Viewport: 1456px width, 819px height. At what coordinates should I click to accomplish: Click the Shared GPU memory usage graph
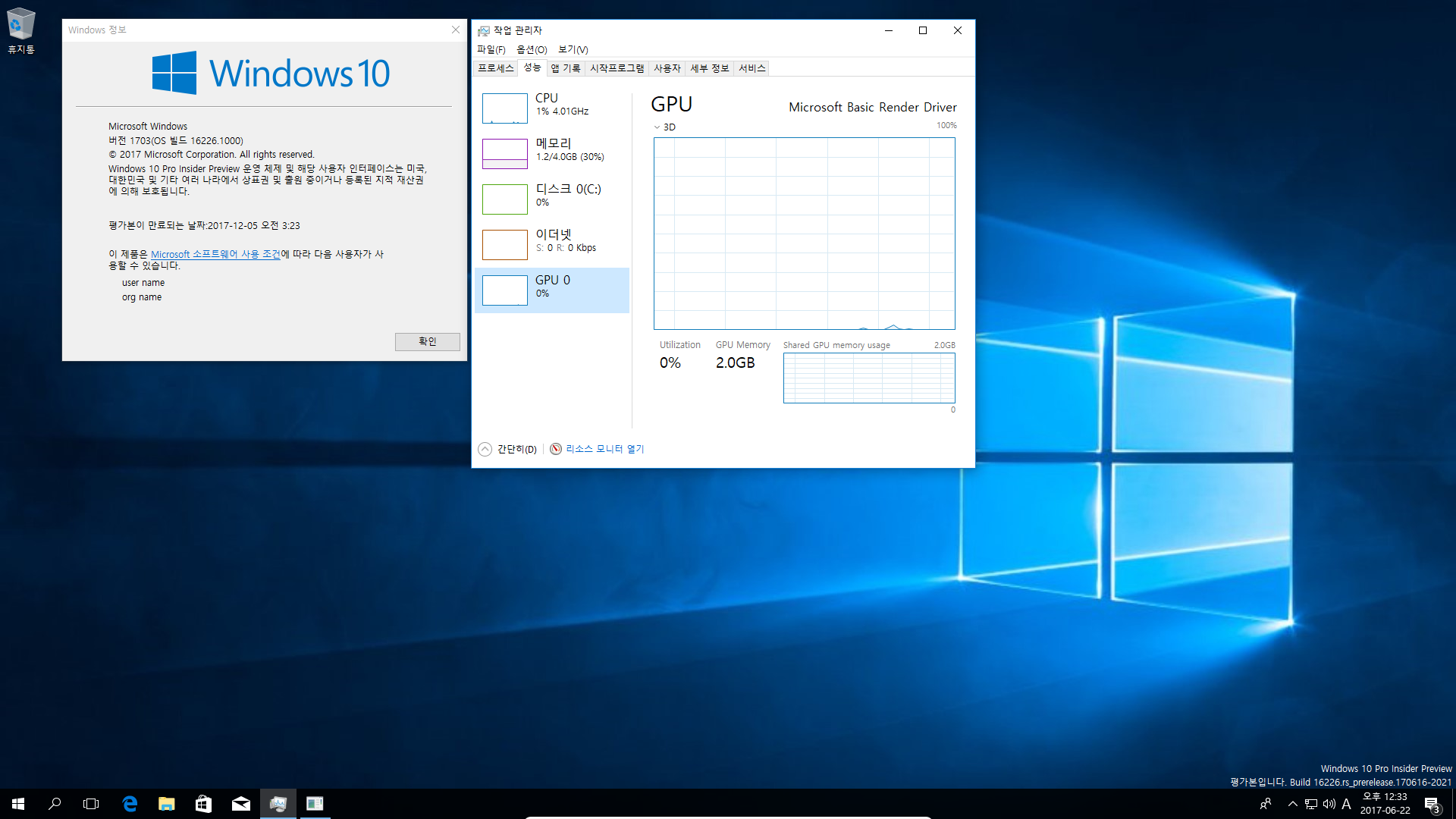(869, 378)
